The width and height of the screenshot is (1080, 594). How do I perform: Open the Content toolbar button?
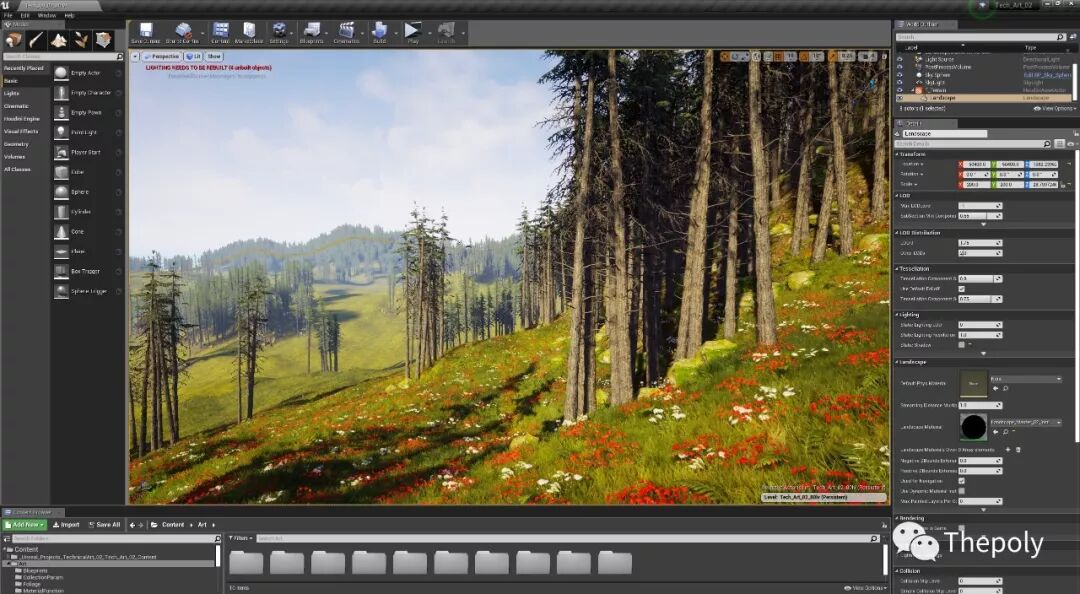click(x=220, y=32)
